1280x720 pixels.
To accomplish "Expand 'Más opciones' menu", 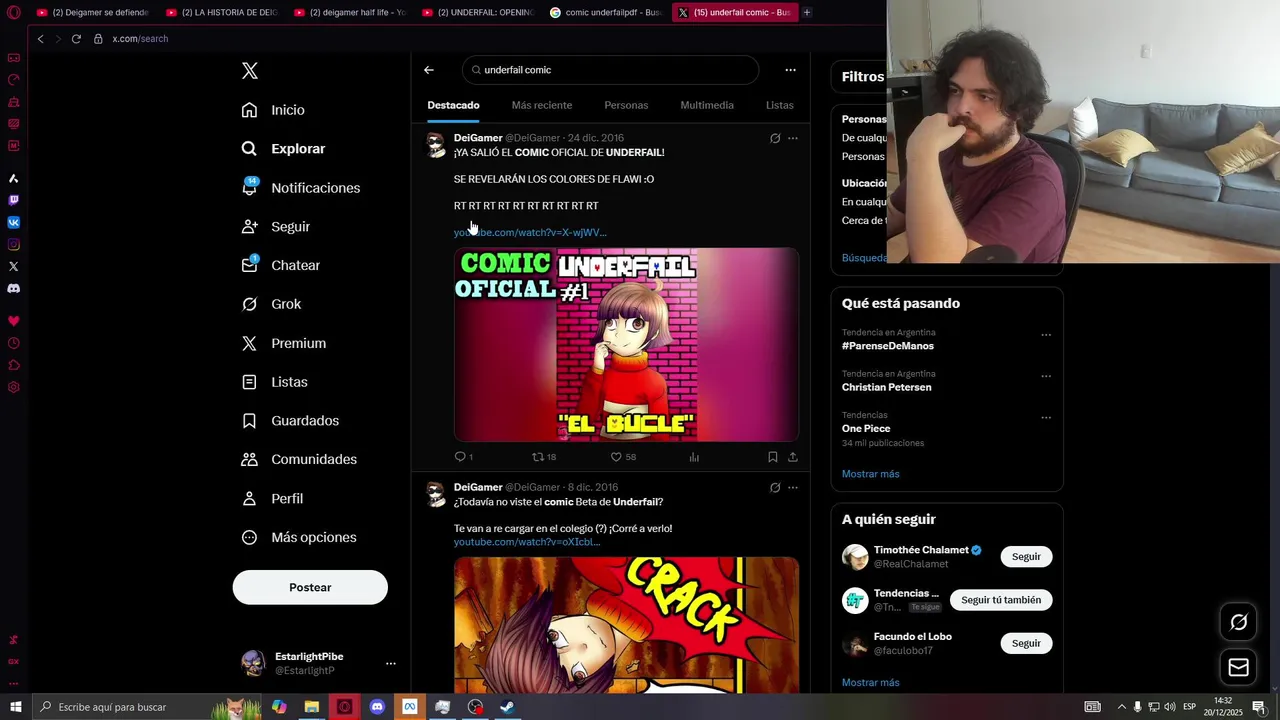I will pos(299,537).
